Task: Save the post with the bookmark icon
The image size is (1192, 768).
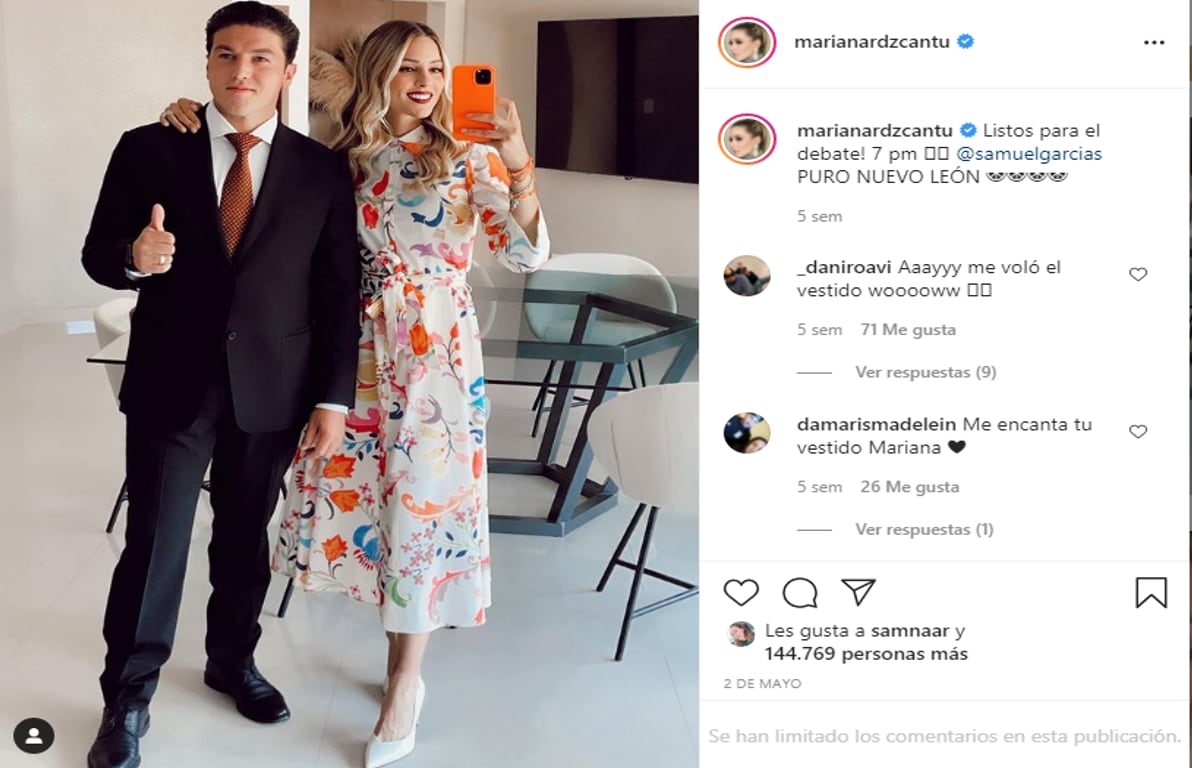Action: tap(1151, 592)
